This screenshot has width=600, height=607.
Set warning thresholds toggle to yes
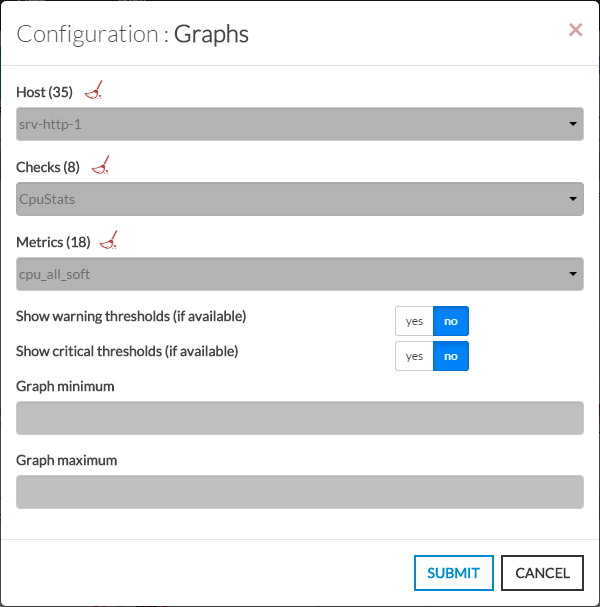[414, 321]
